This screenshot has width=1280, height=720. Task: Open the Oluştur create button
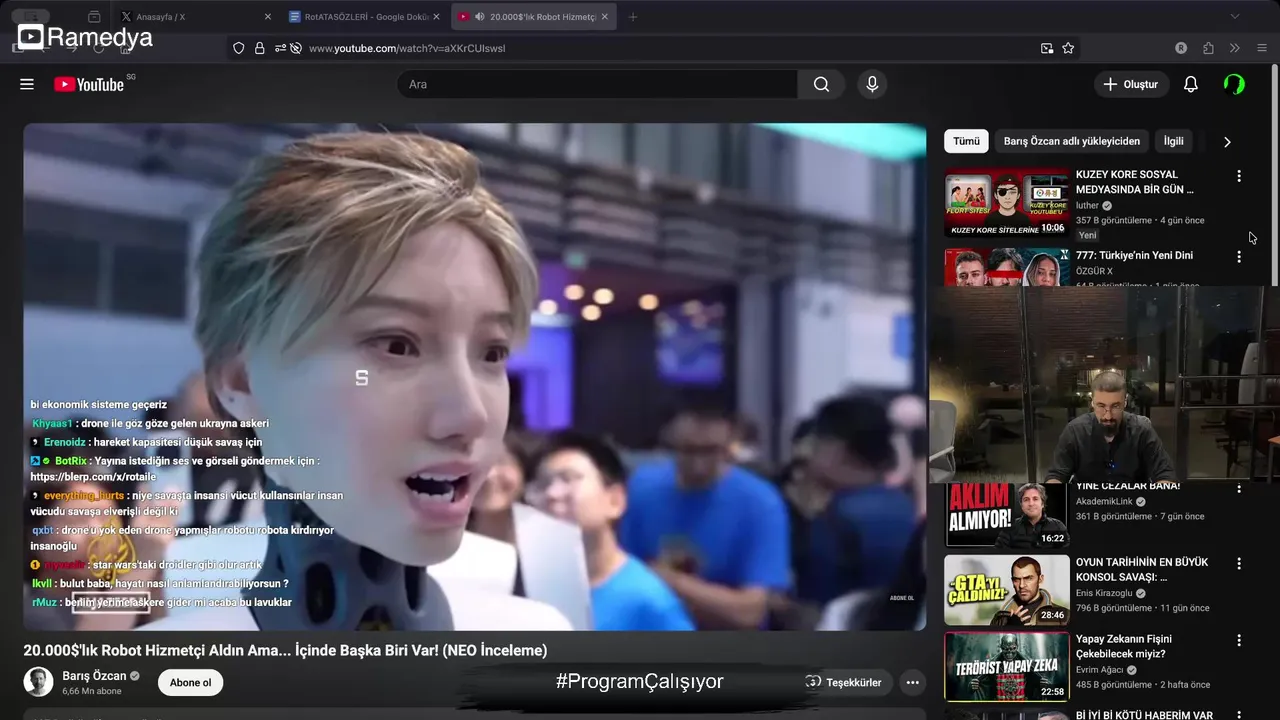pyautogui.click(x=1131, y=84)
